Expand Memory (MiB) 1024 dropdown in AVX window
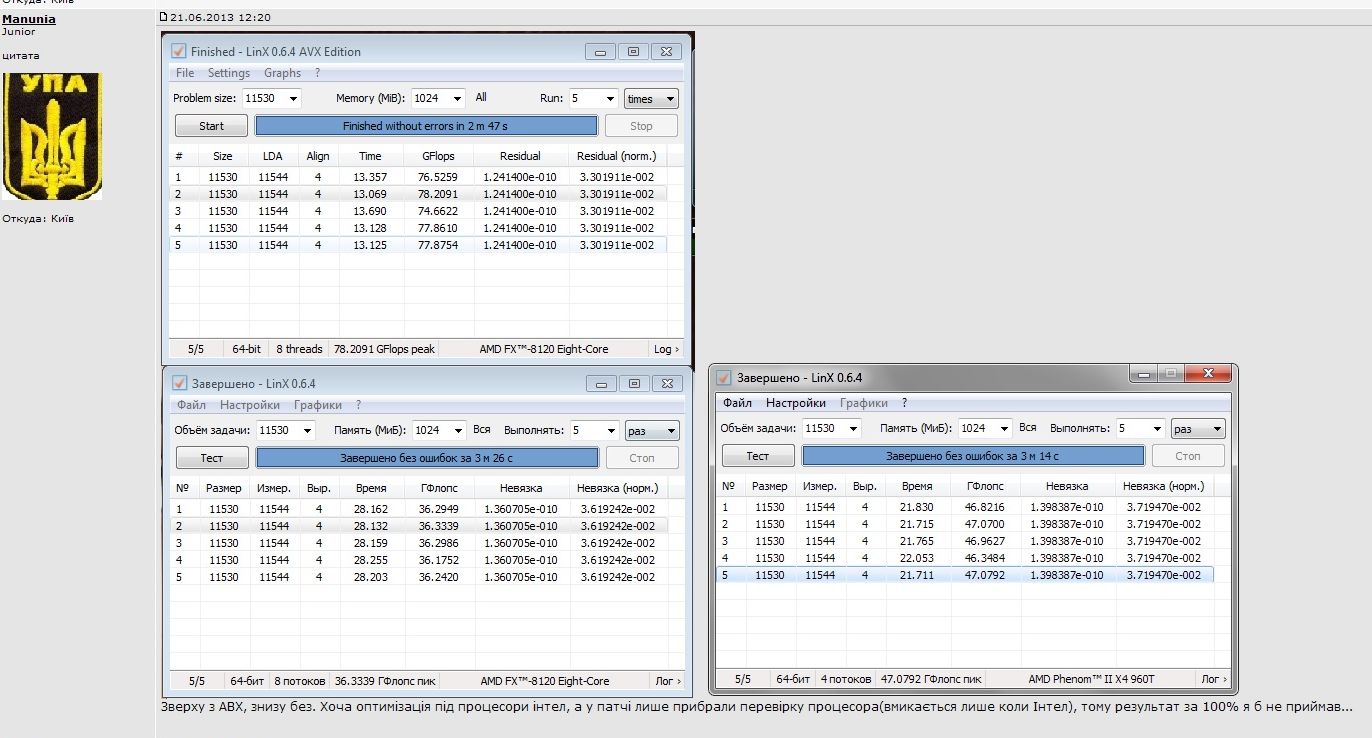 [438, 98]
